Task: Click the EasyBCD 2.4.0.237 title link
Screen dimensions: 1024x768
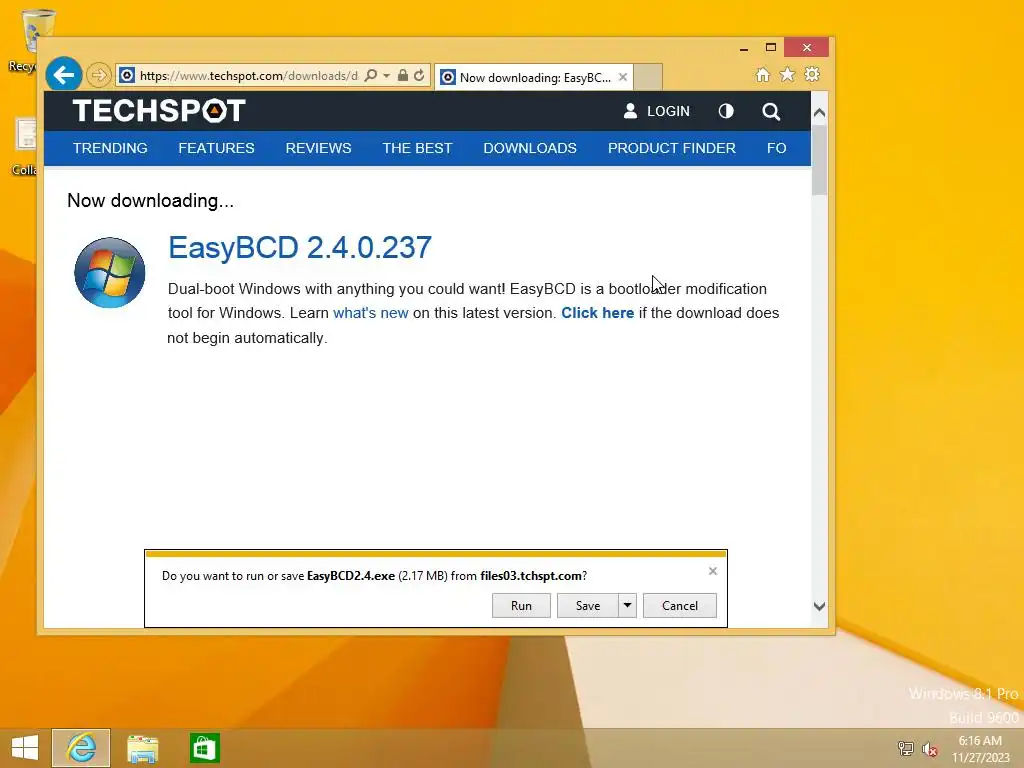Action: 300,248
